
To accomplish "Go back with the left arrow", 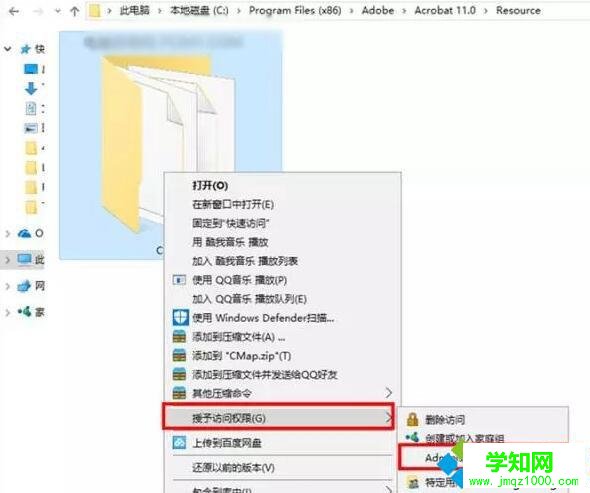I will (x=14, y=11).
